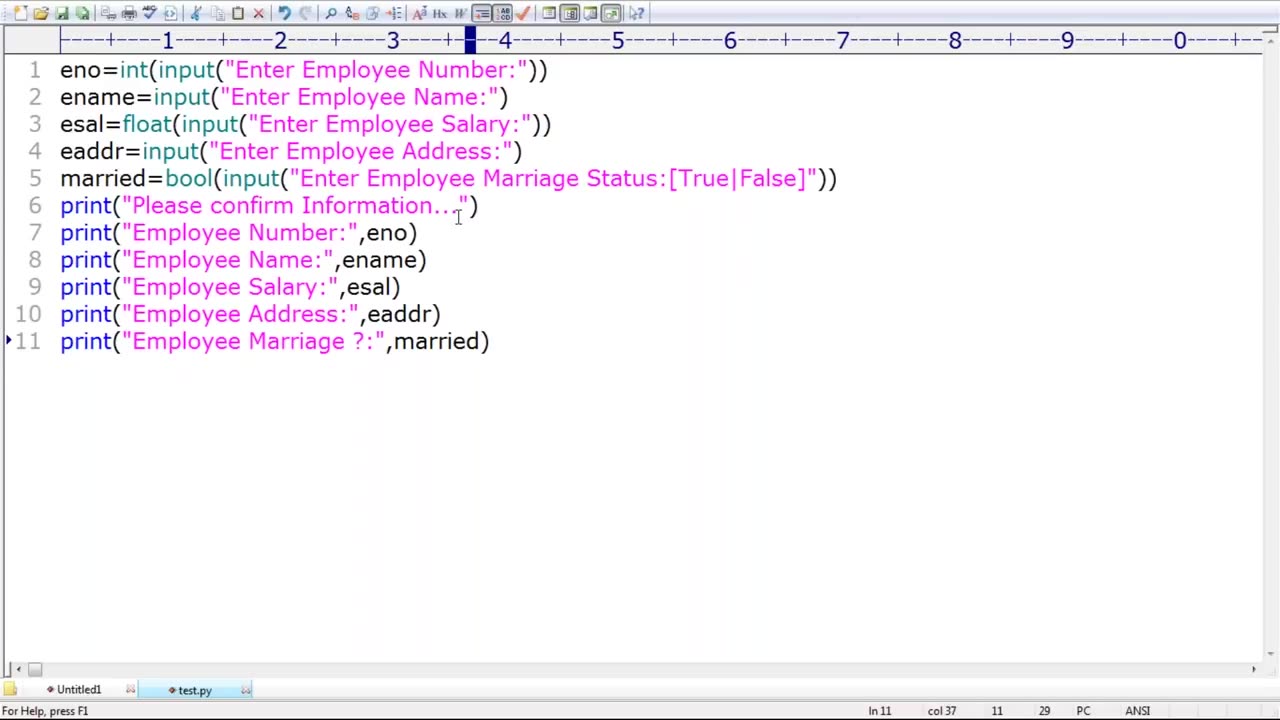This screenshot has height=720, width=1280.
Task: Paste with the clipboard toolbar icon
Action: (x=238, y=13)
